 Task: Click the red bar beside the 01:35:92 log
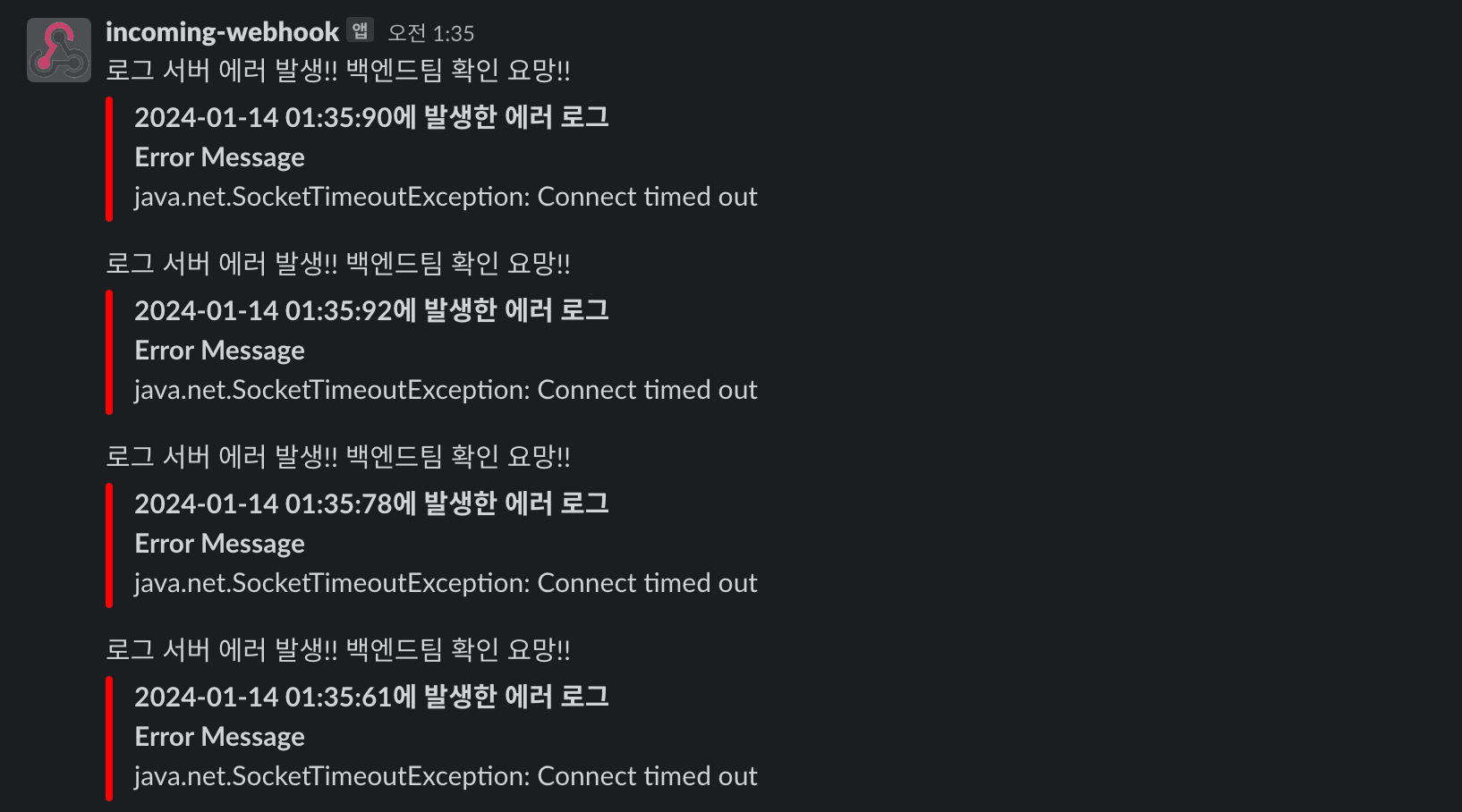[x=109, y=351]
